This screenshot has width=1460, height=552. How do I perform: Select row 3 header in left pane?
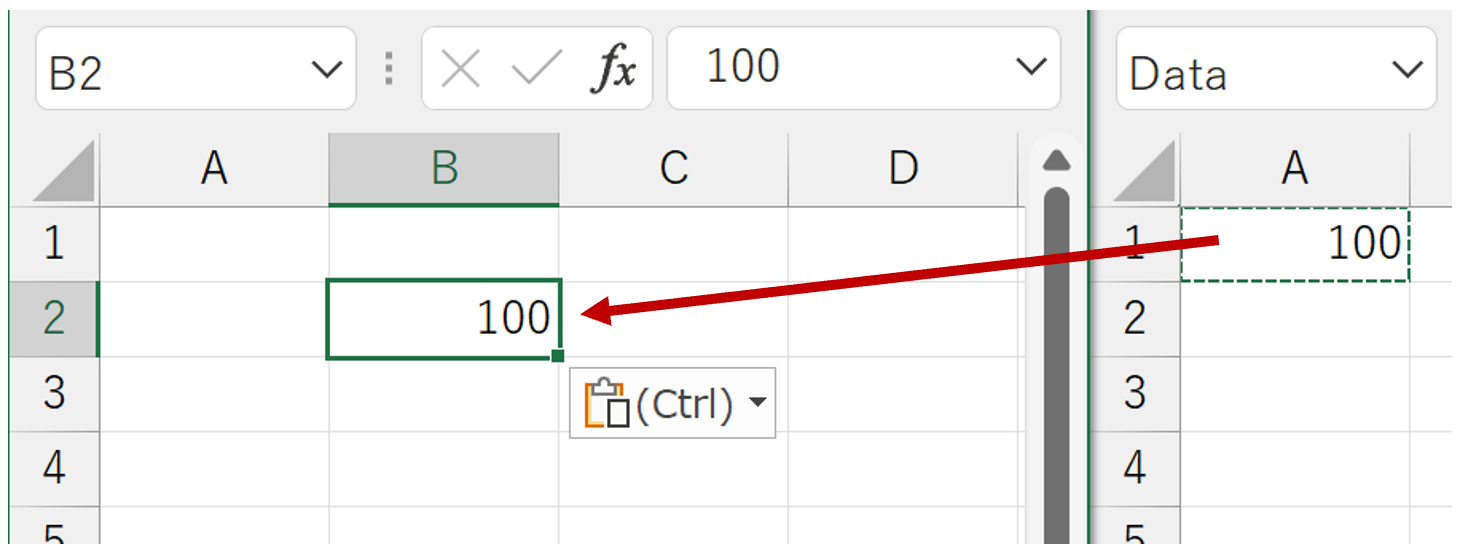click(x=54, y=393)
